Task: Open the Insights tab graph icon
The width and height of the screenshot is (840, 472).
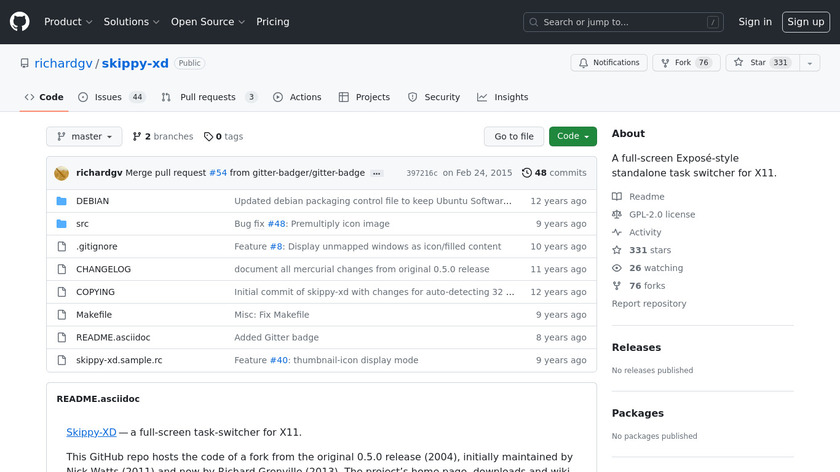Action: 482,98
